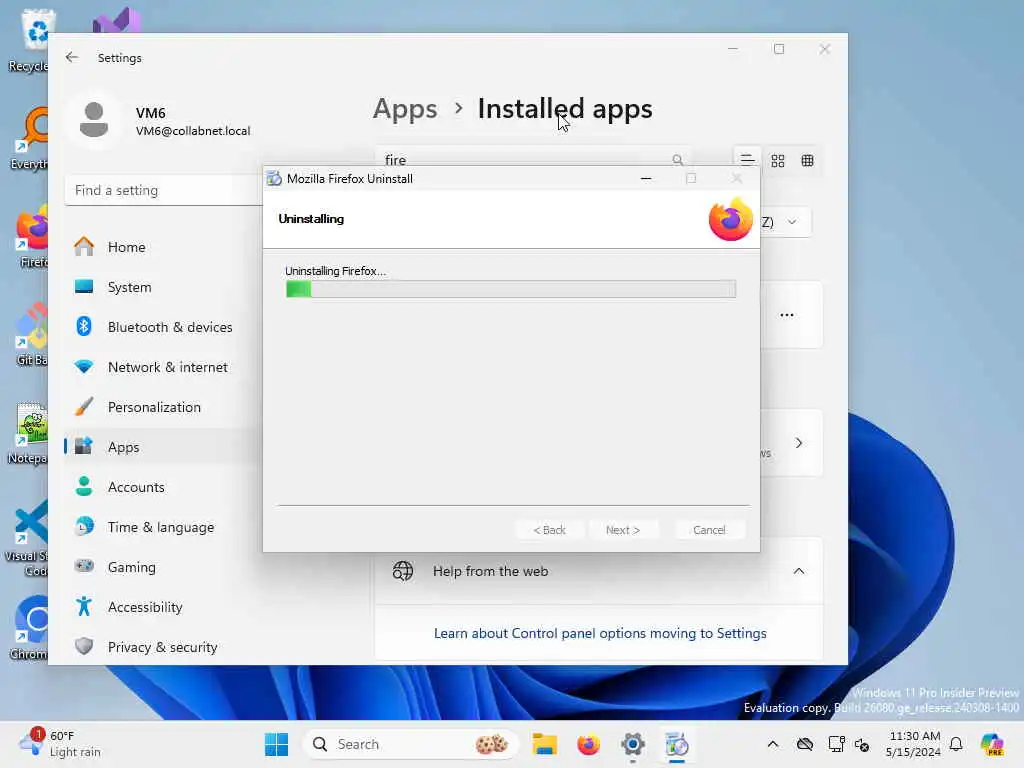The height and width of the screenshot is (768, 1024).
Task: Collapse the Help from the web section
Action: coord(799,571)
